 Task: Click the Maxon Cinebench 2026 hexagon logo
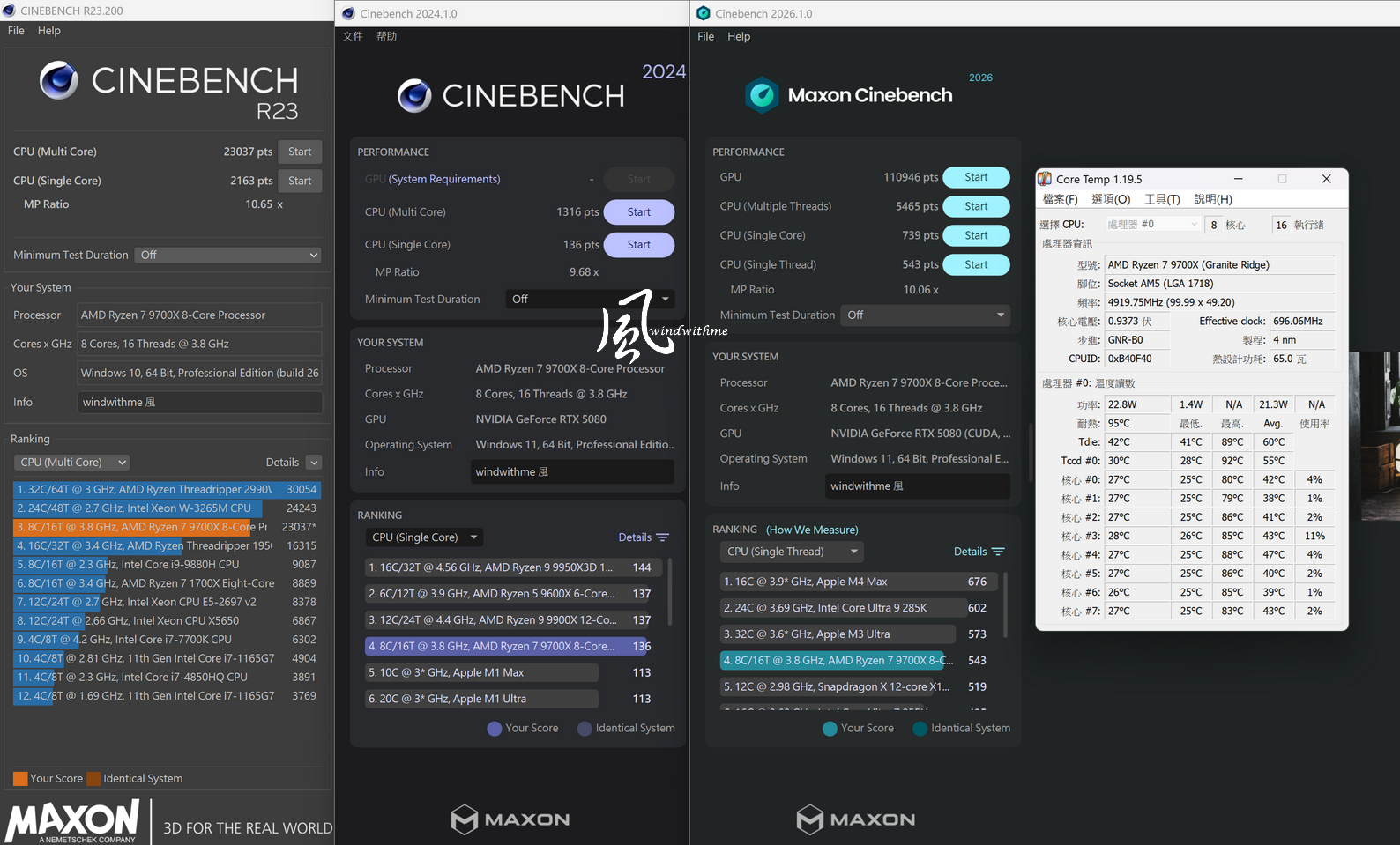(762, 95)
